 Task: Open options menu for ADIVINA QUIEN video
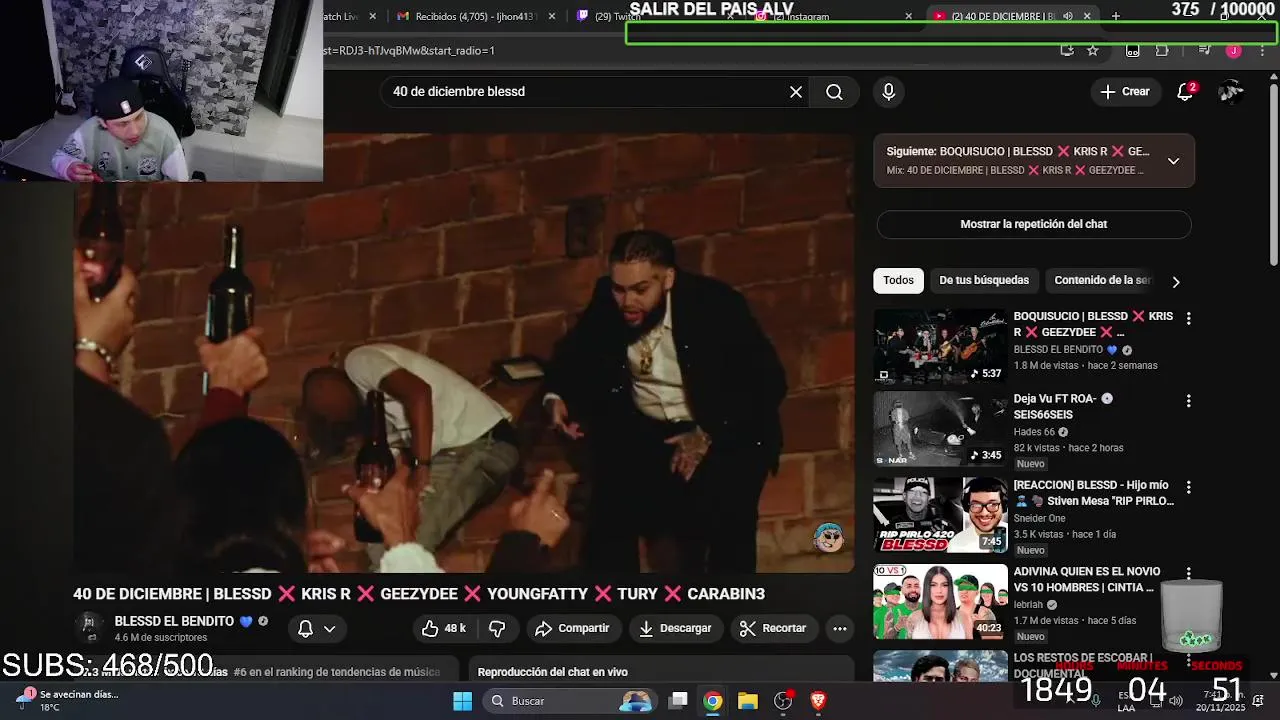pyautogui.click(x=1188, y=573)
